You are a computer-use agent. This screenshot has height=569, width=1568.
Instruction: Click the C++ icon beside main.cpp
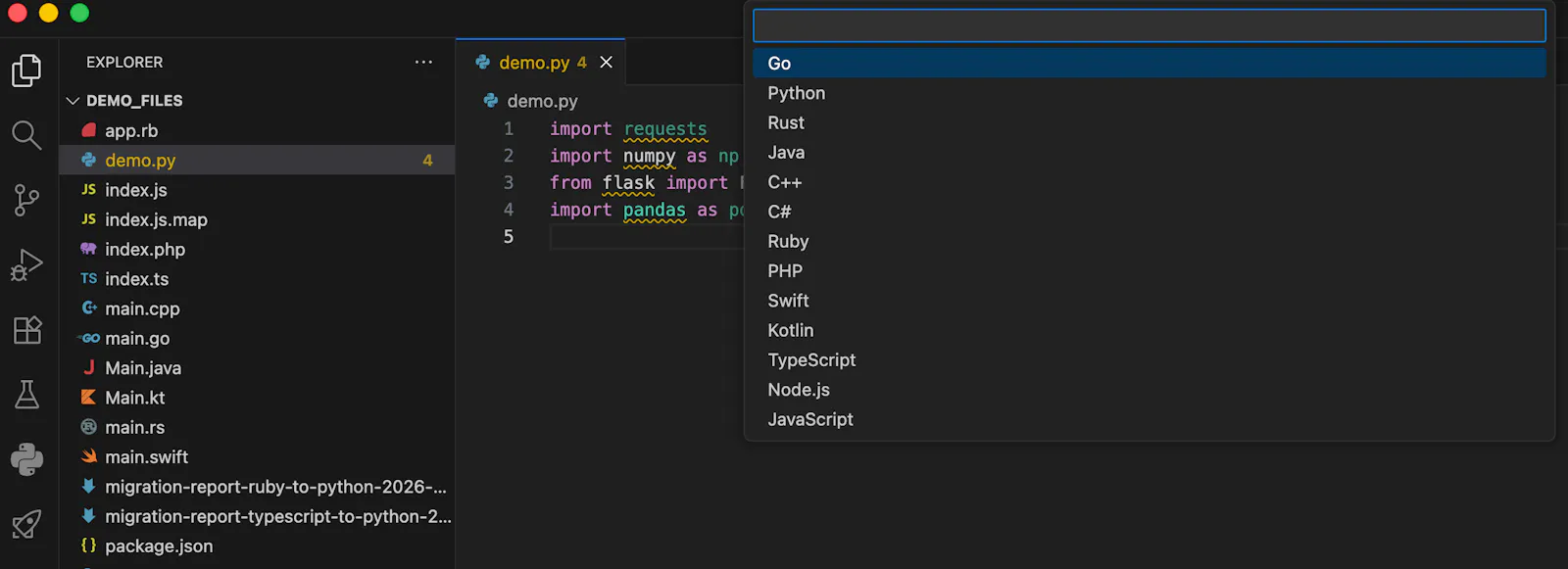(x=89, y=308)
